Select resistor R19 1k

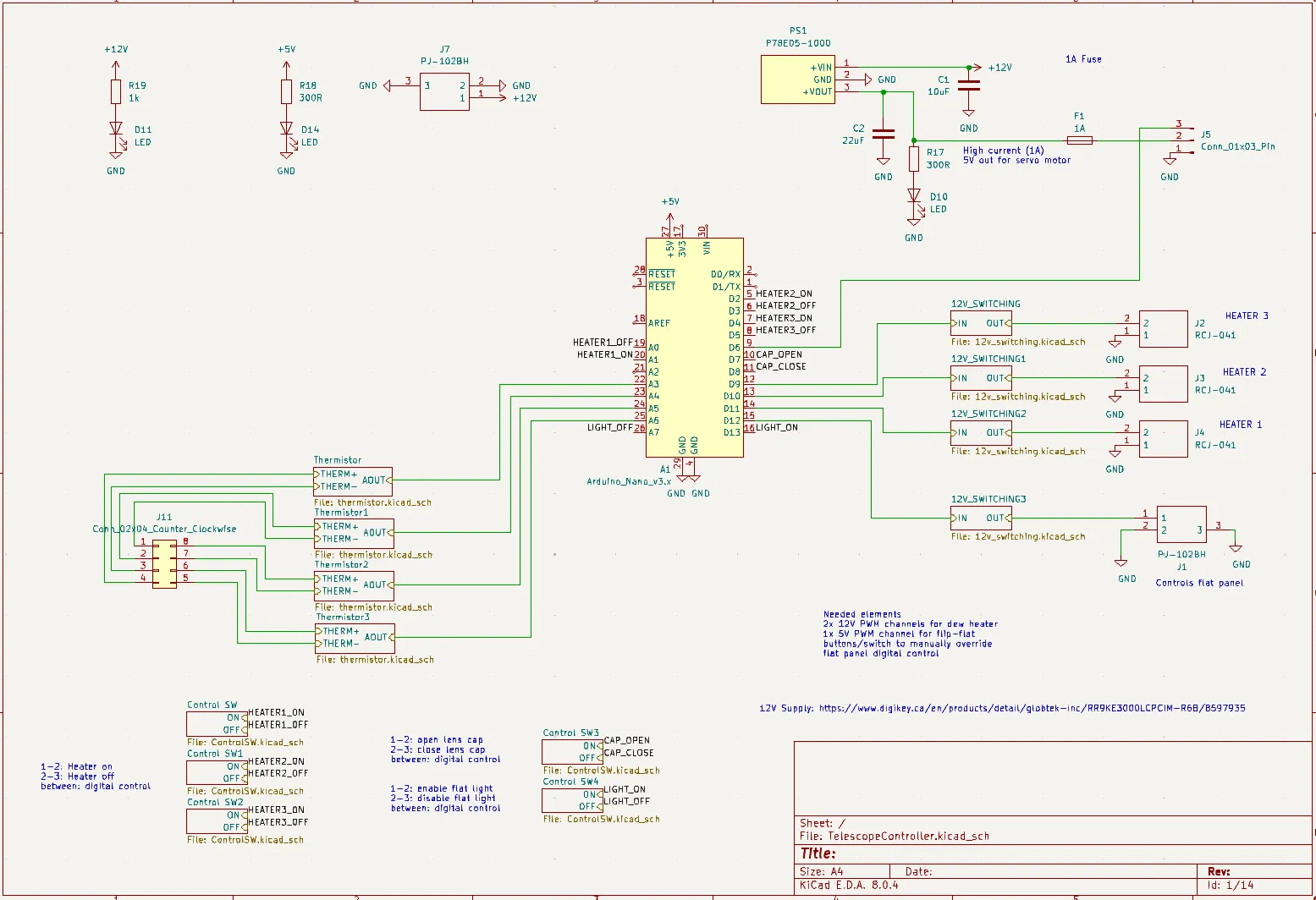tap(116, 91)
